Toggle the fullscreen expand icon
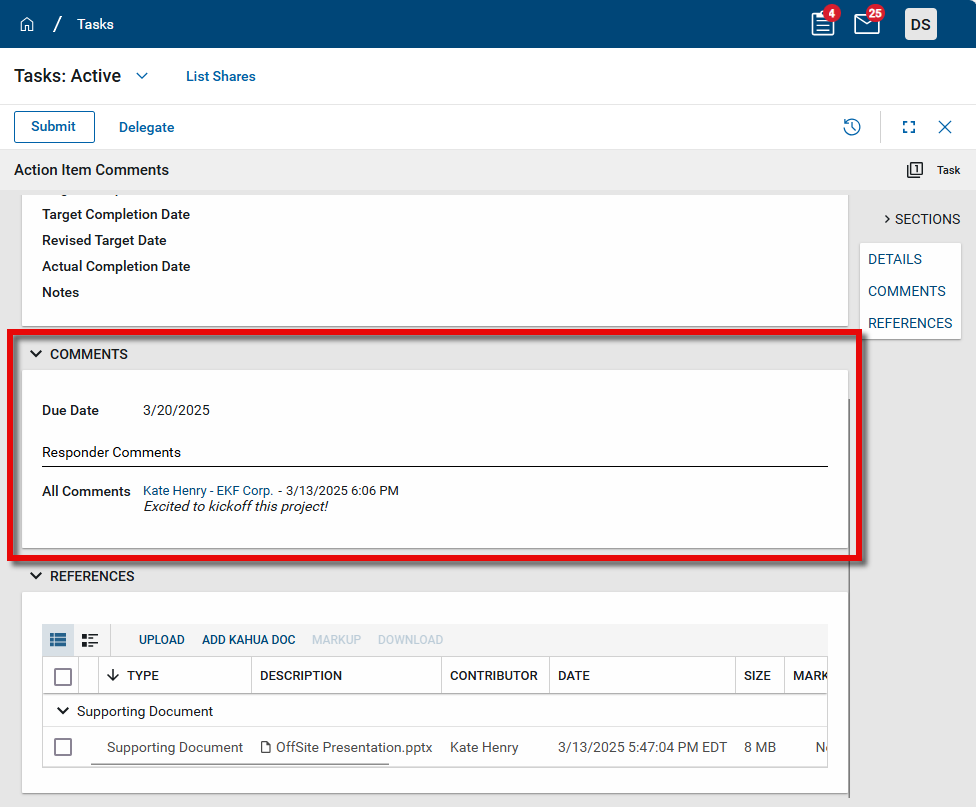 click(909, 127)
